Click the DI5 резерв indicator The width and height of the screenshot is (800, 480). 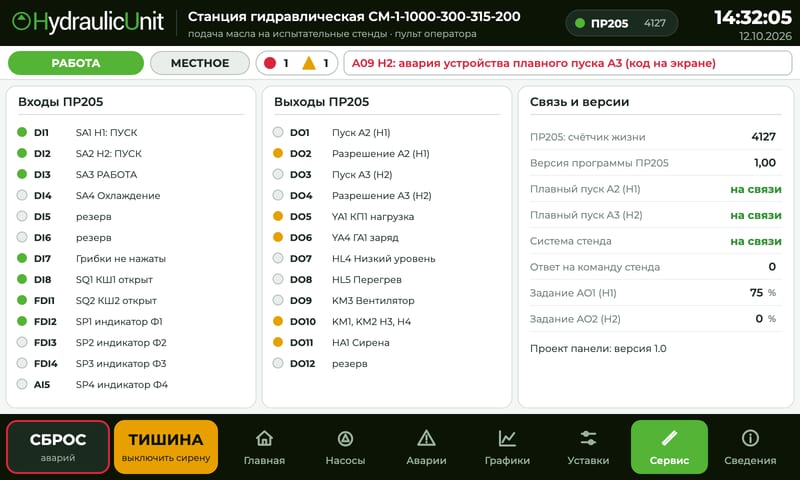[22, 216]
